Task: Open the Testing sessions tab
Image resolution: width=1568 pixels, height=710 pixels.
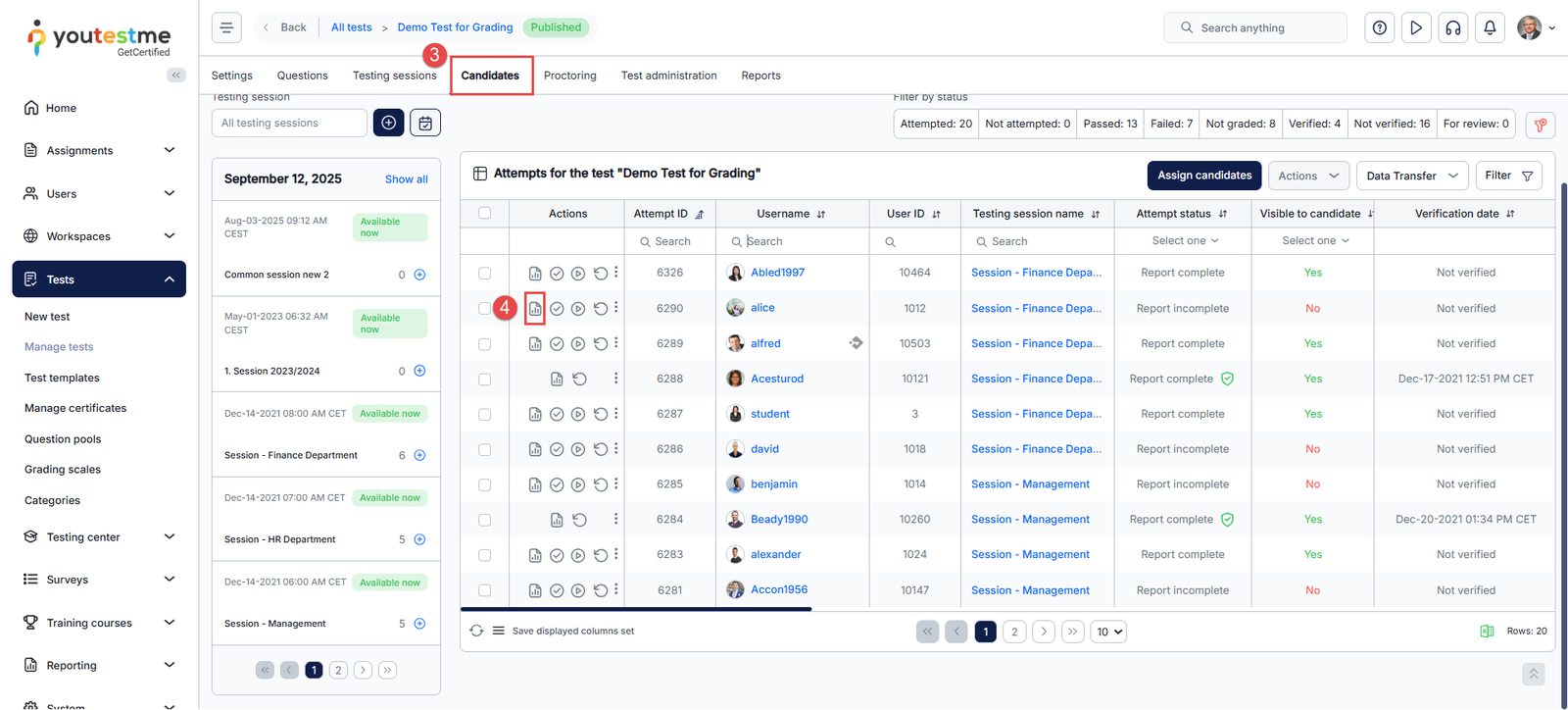Action: [x=394, y=76]
